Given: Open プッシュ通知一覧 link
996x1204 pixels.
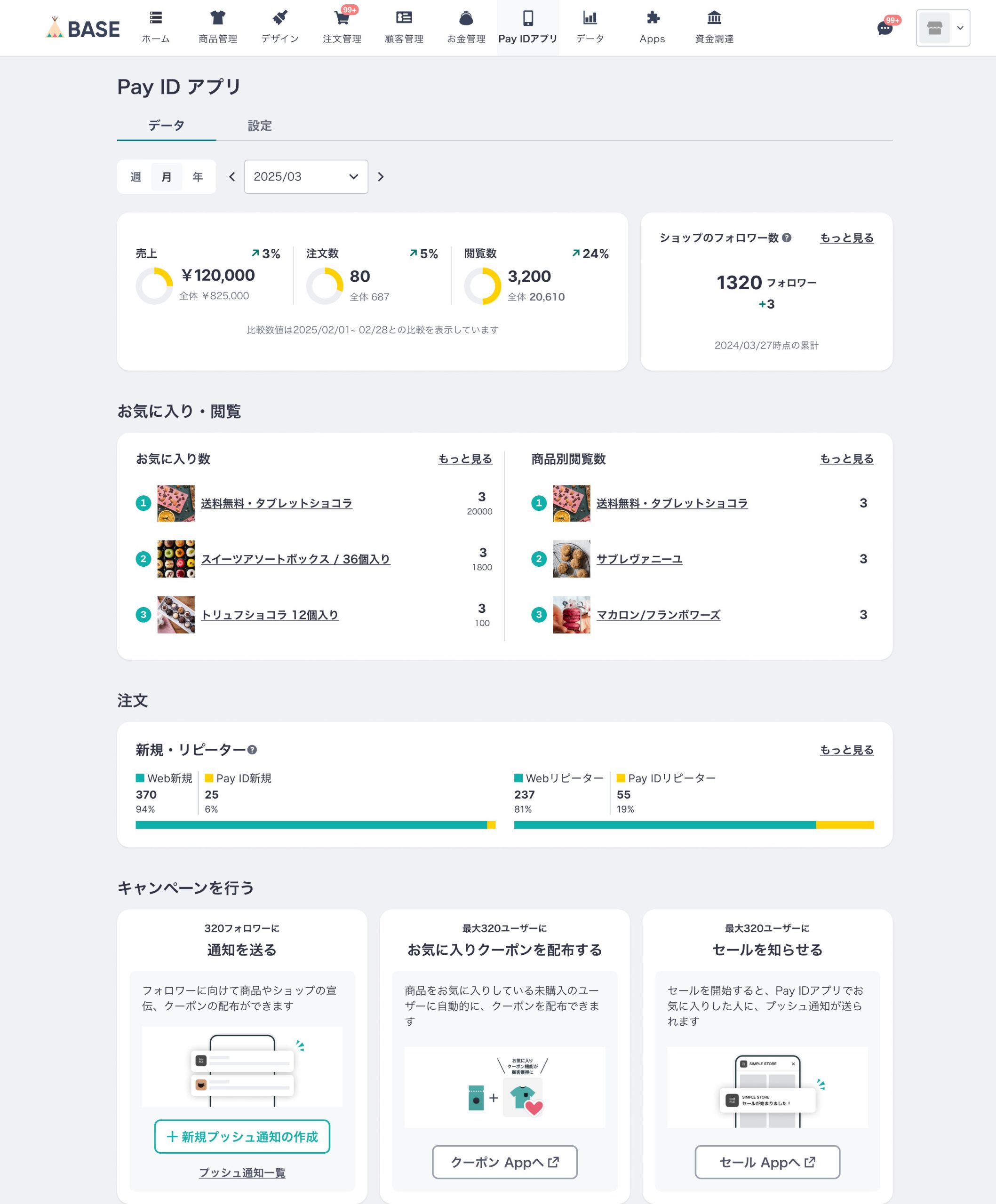Looking at the screenshot, I should [242, 1172].
